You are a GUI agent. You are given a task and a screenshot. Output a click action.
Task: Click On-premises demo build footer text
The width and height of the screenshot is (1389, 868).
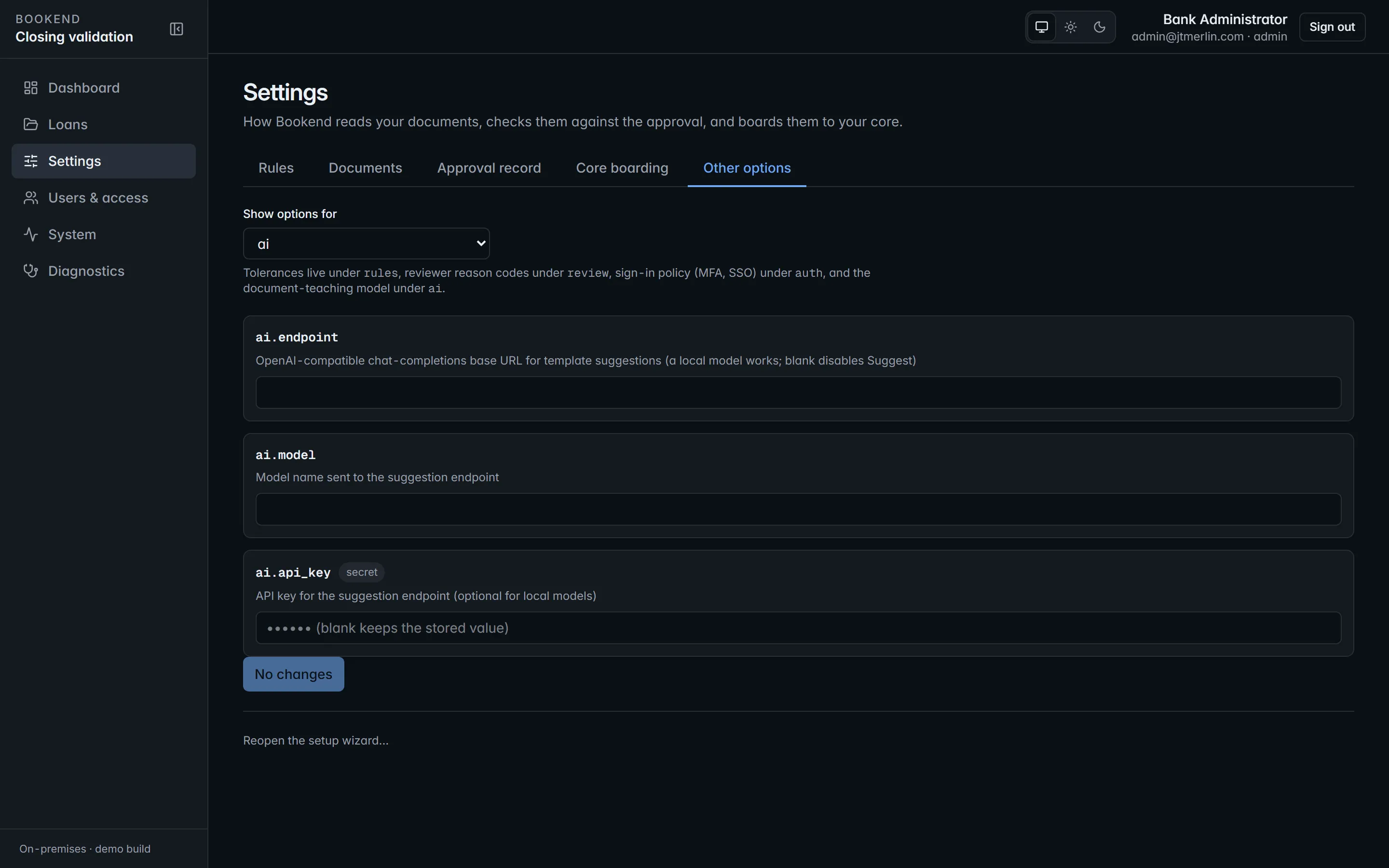click(x=85, y=849)
